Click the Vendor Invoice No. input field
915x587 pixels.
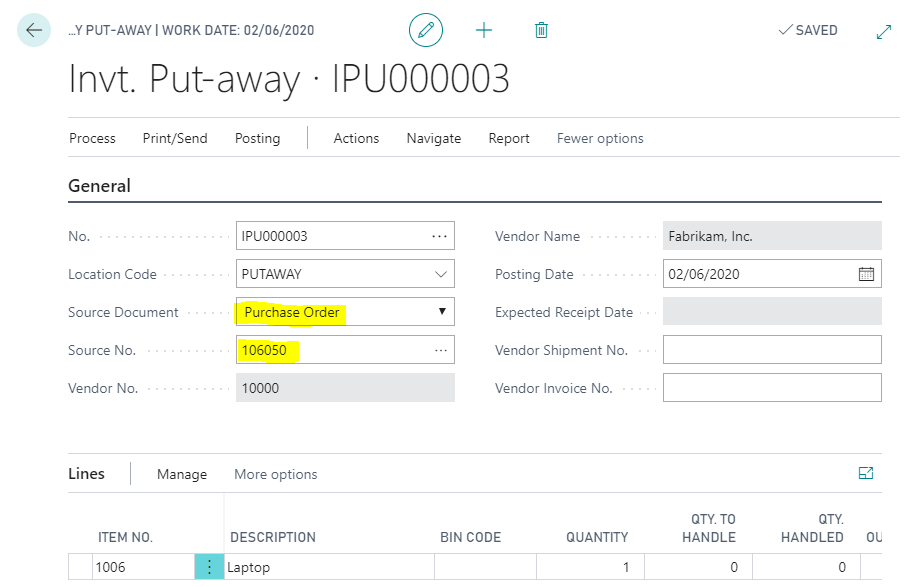point(771,388)
